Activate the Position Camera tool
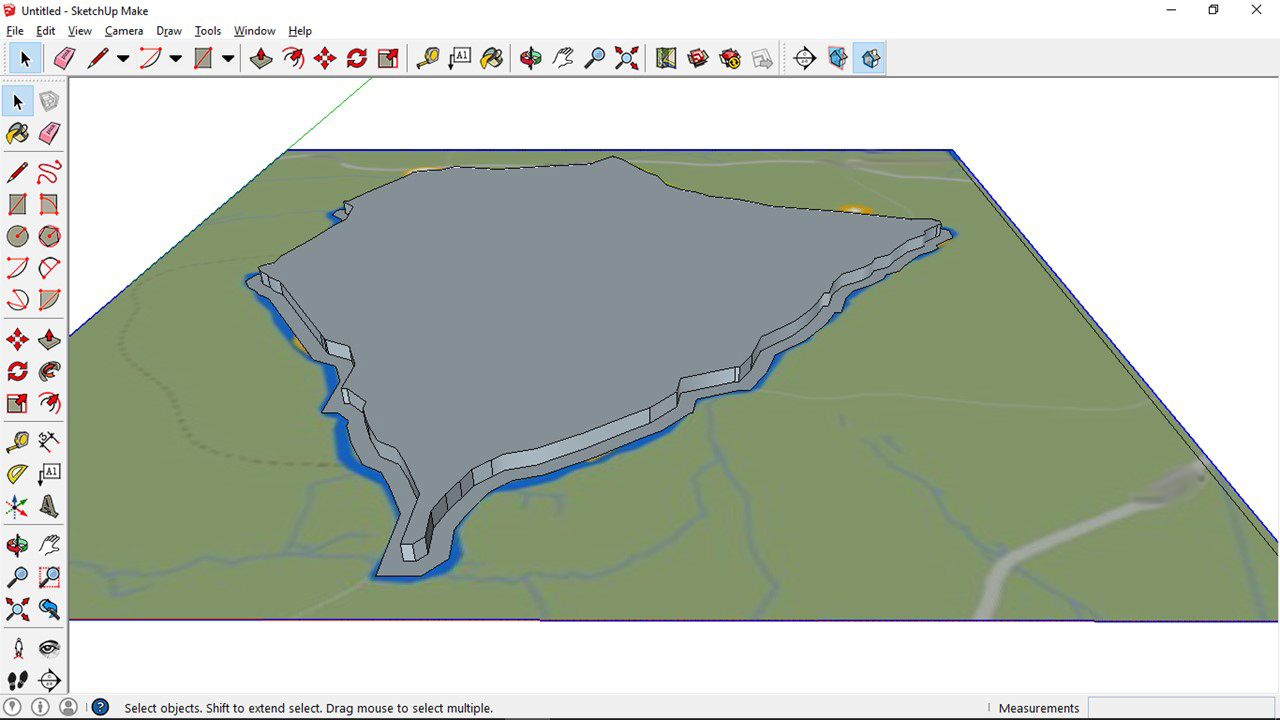The height and width of the screenshot is (720, 1280). pos(17,648)
